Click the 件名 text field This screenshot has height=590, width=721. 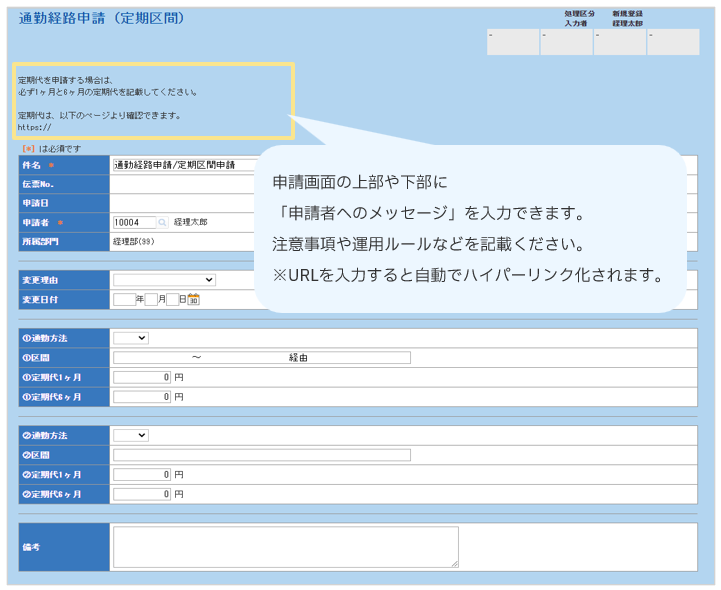coord(180,164)
